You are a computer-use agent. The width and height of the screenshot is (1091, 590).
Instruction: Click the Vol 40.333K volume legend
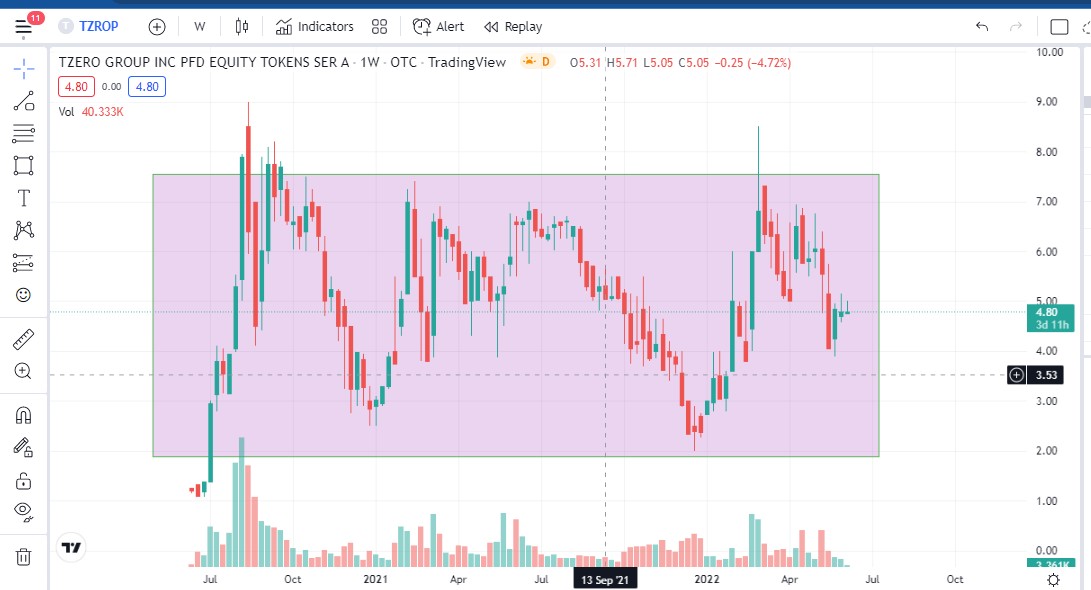point(91,112)
